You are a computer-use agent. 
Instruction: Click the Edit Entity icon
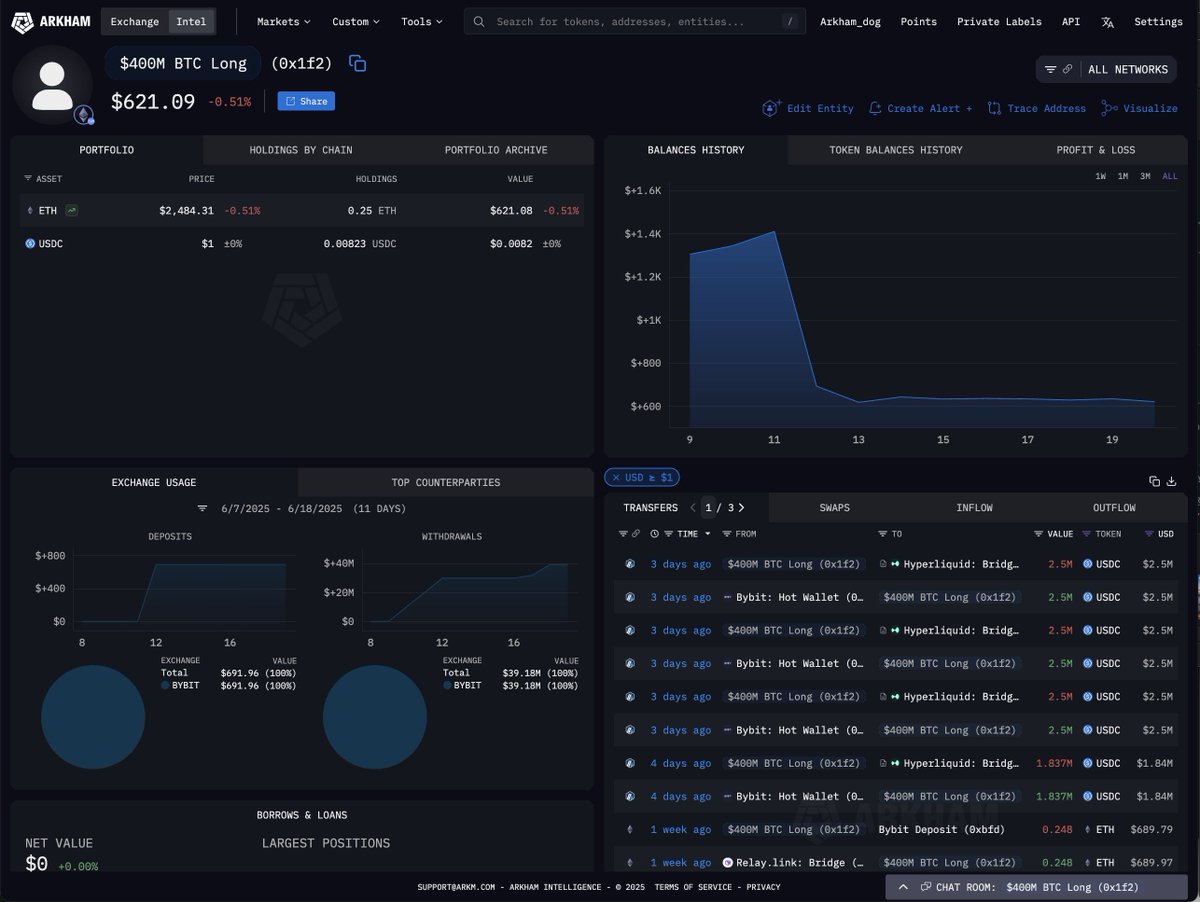[x=770, y=108]
